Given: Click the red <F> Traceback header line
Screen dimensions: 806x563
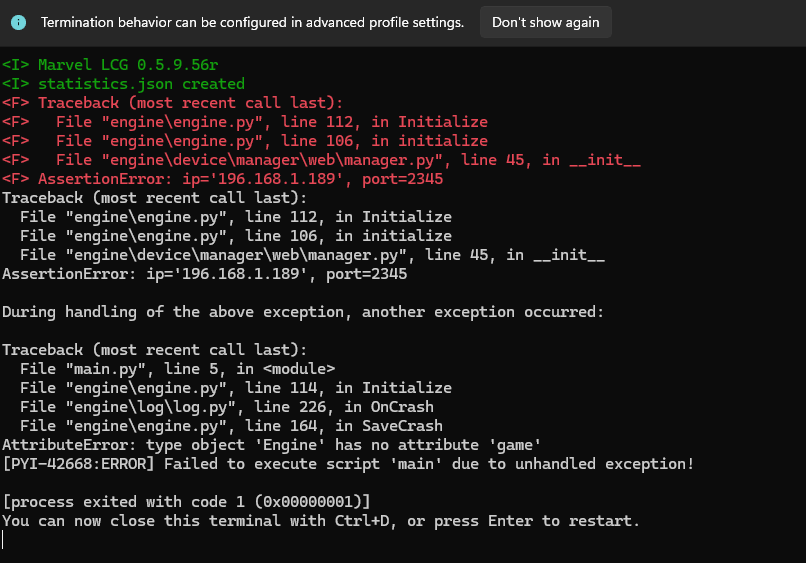Looking at the screenshot, I should click(x=172, y=103).
